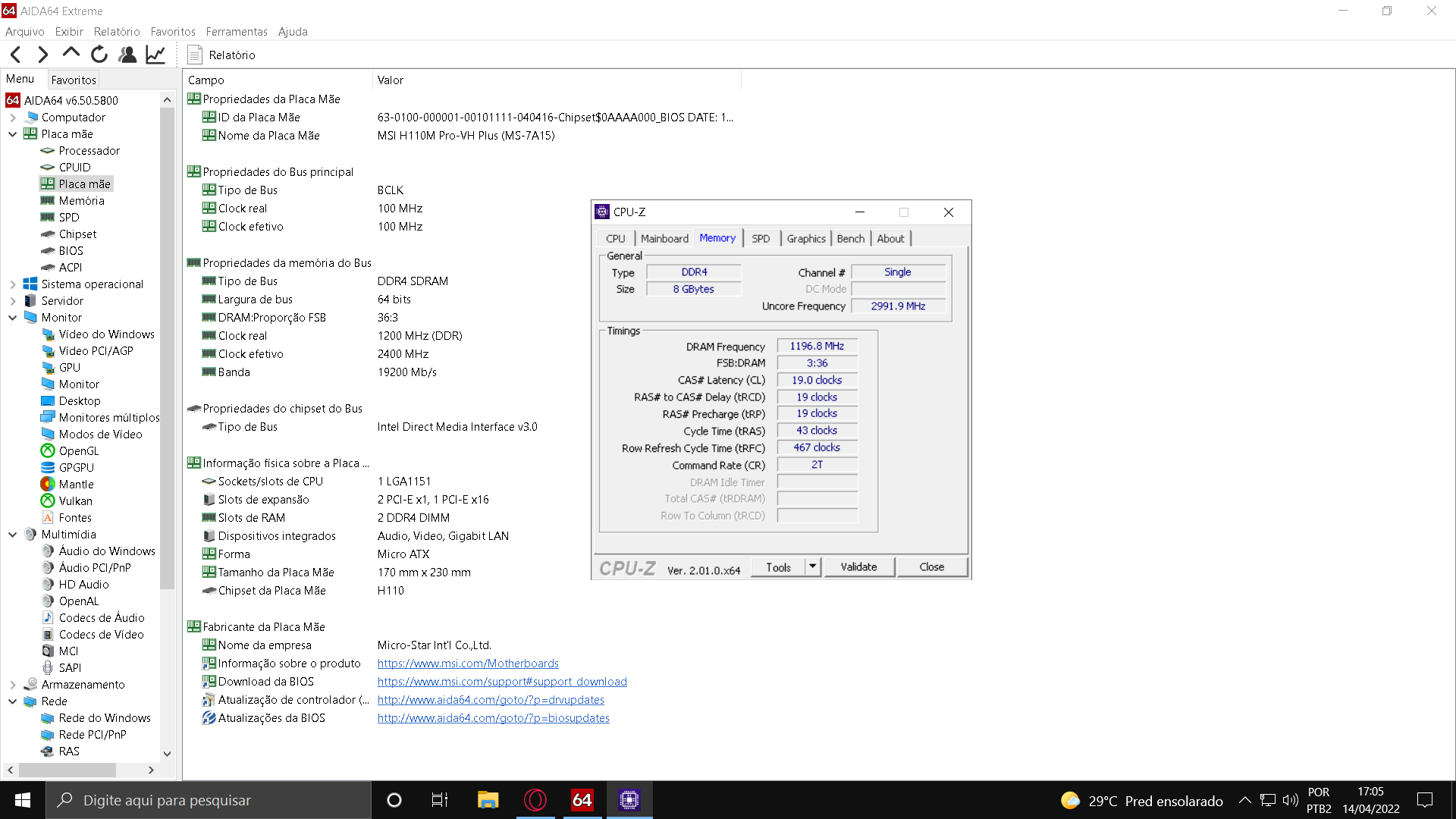Expand the Sistema operacional node
1456x819 pixels.
(x=13, y=284)
